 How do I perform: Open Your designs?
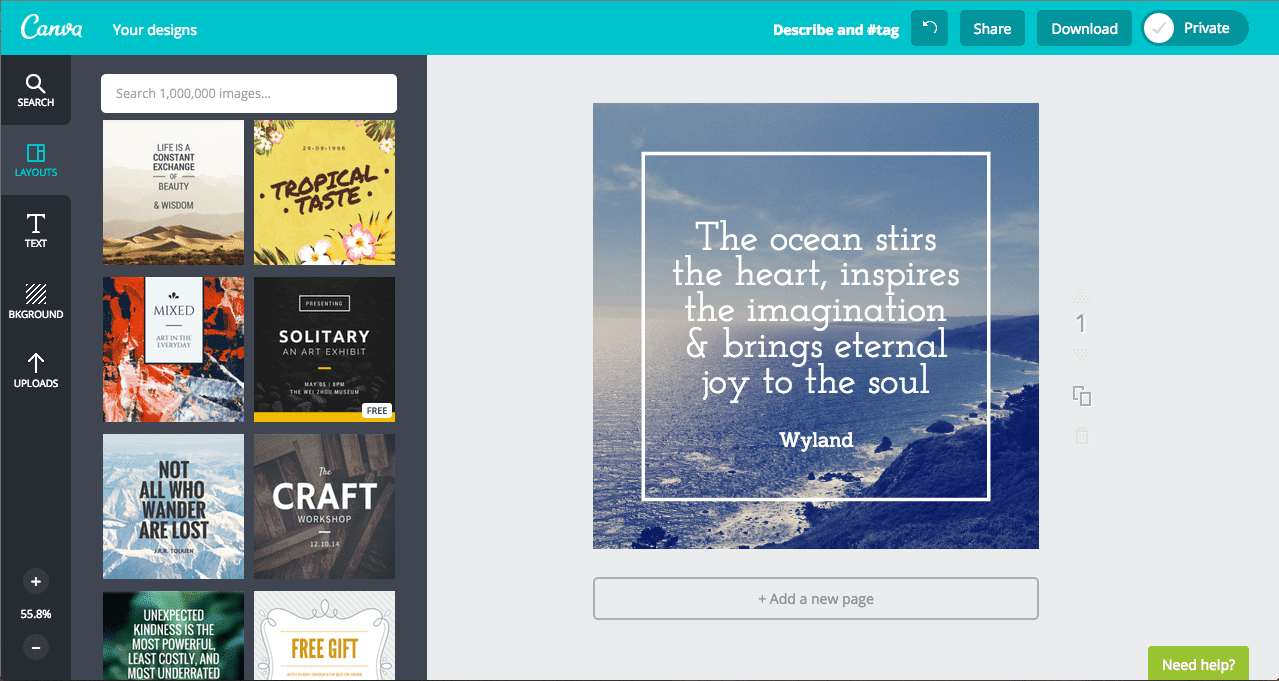[x=154, y=29]
